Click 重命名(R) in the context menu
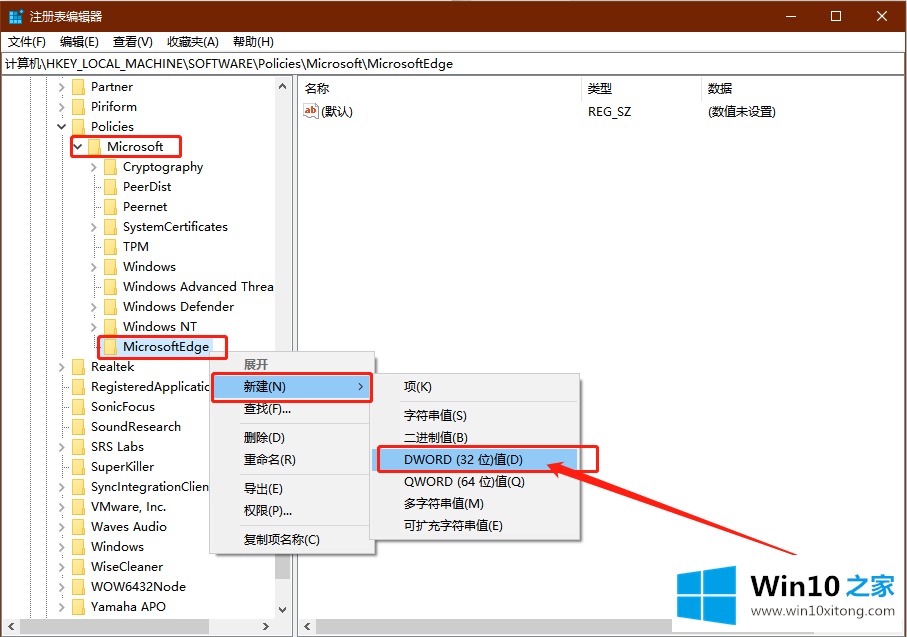The width and height of the screenshot is (907, 637). pyautogui.click(x=292, y=459)
